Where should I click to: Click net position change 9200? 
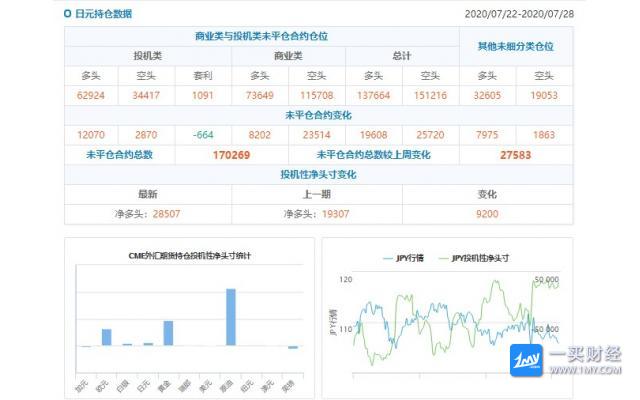click(x=487, y=214)
